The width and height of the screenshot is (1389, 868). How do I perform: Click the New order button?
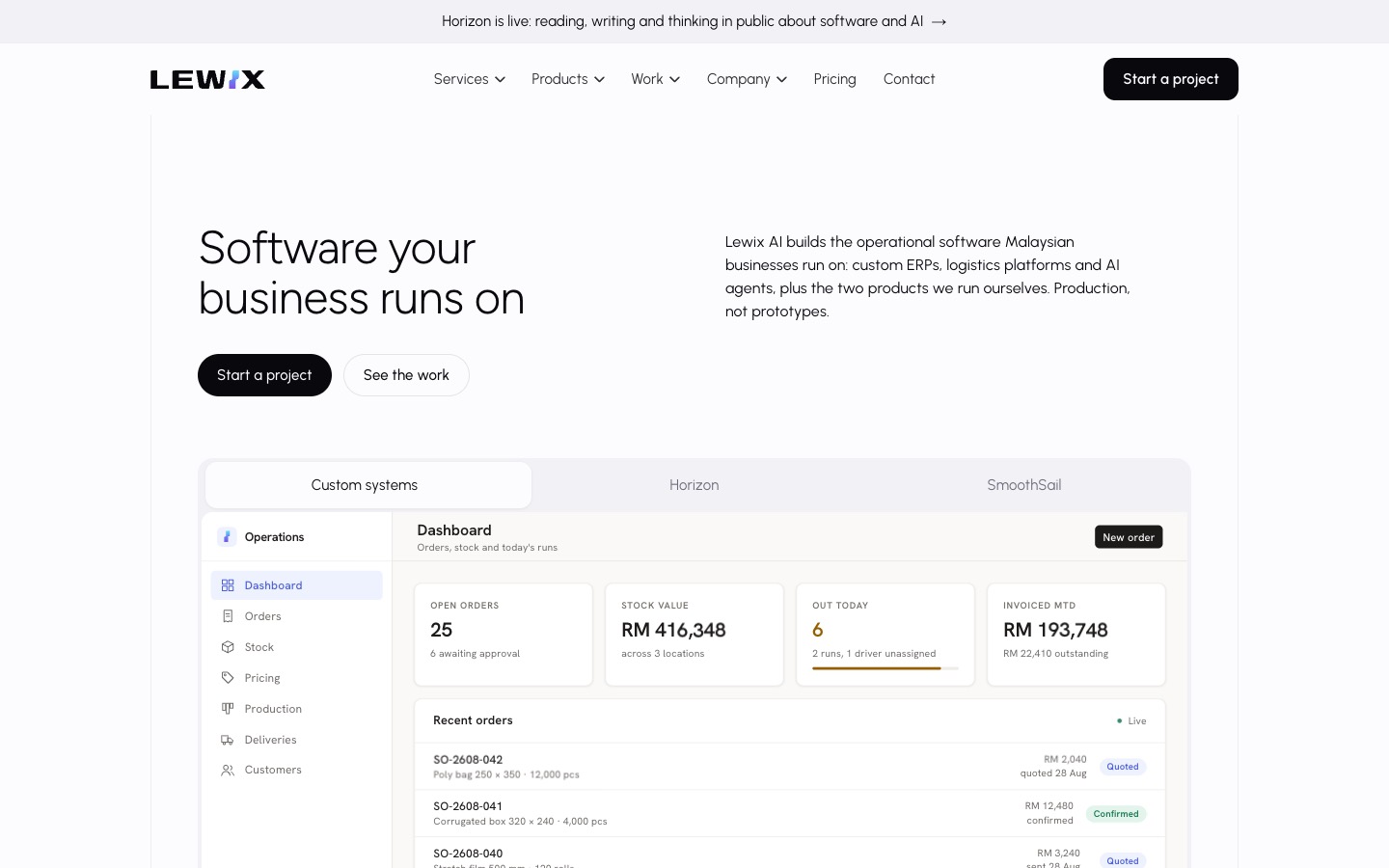pyautogui.click(x=1129, y=537)
